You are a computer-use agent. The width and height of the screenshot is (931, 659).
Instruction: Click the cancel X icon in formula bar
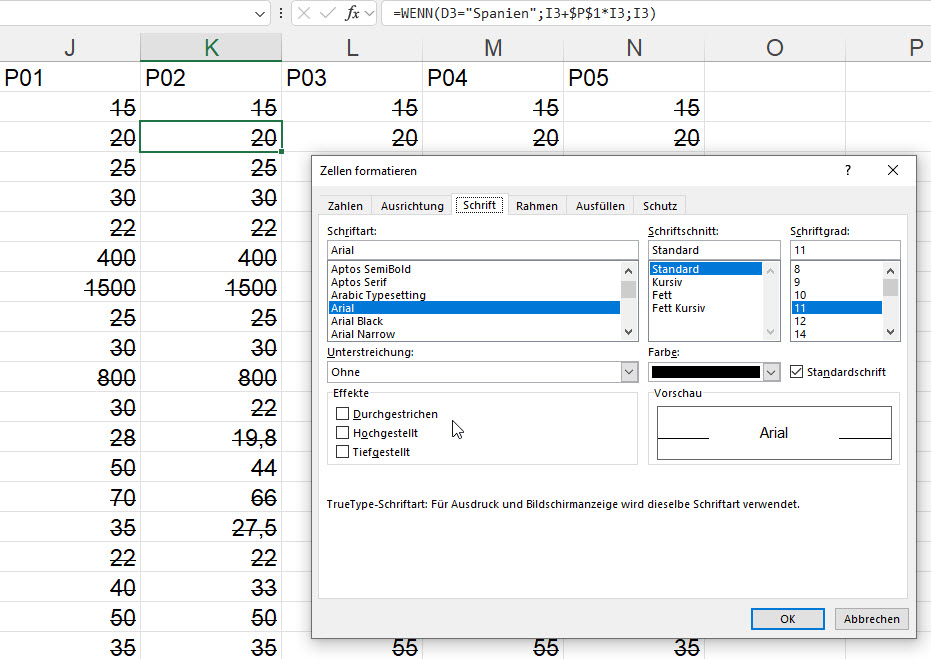(x=304, y=13)
